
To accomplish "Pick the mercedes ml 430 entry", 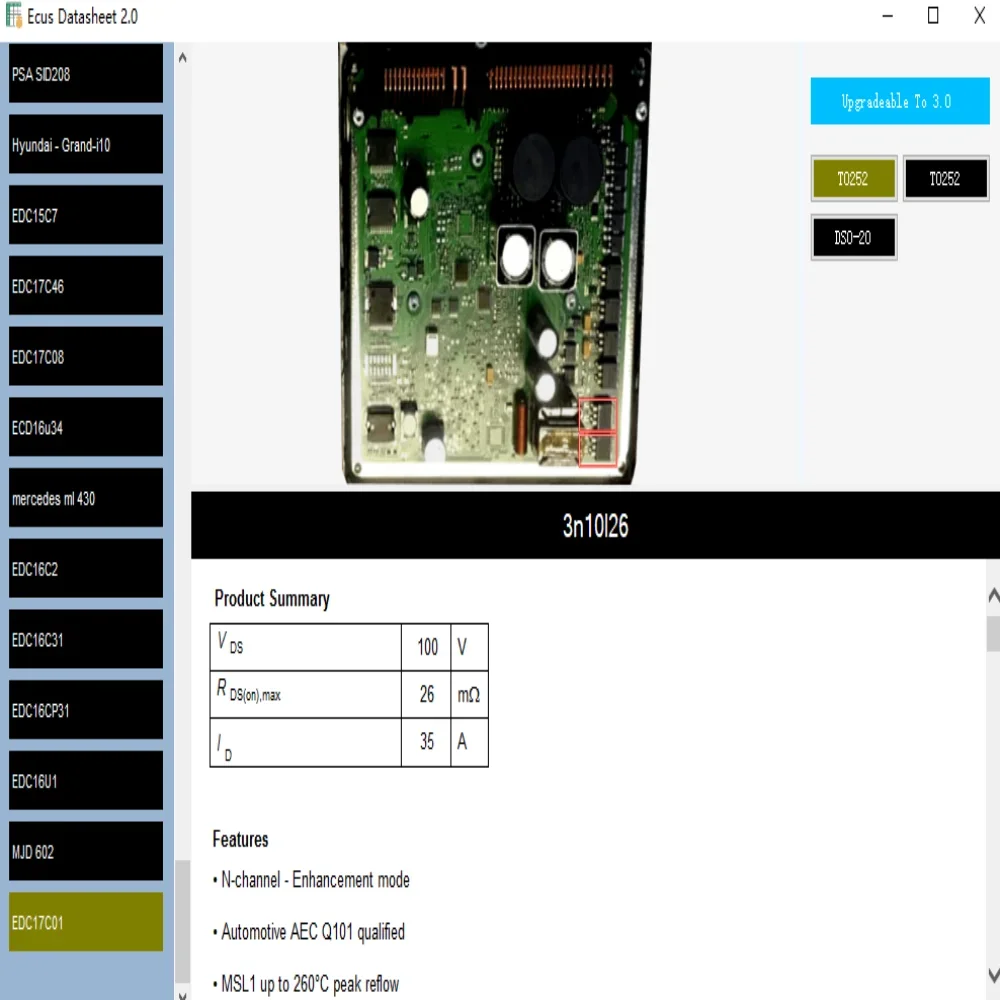I will point(85,498).
